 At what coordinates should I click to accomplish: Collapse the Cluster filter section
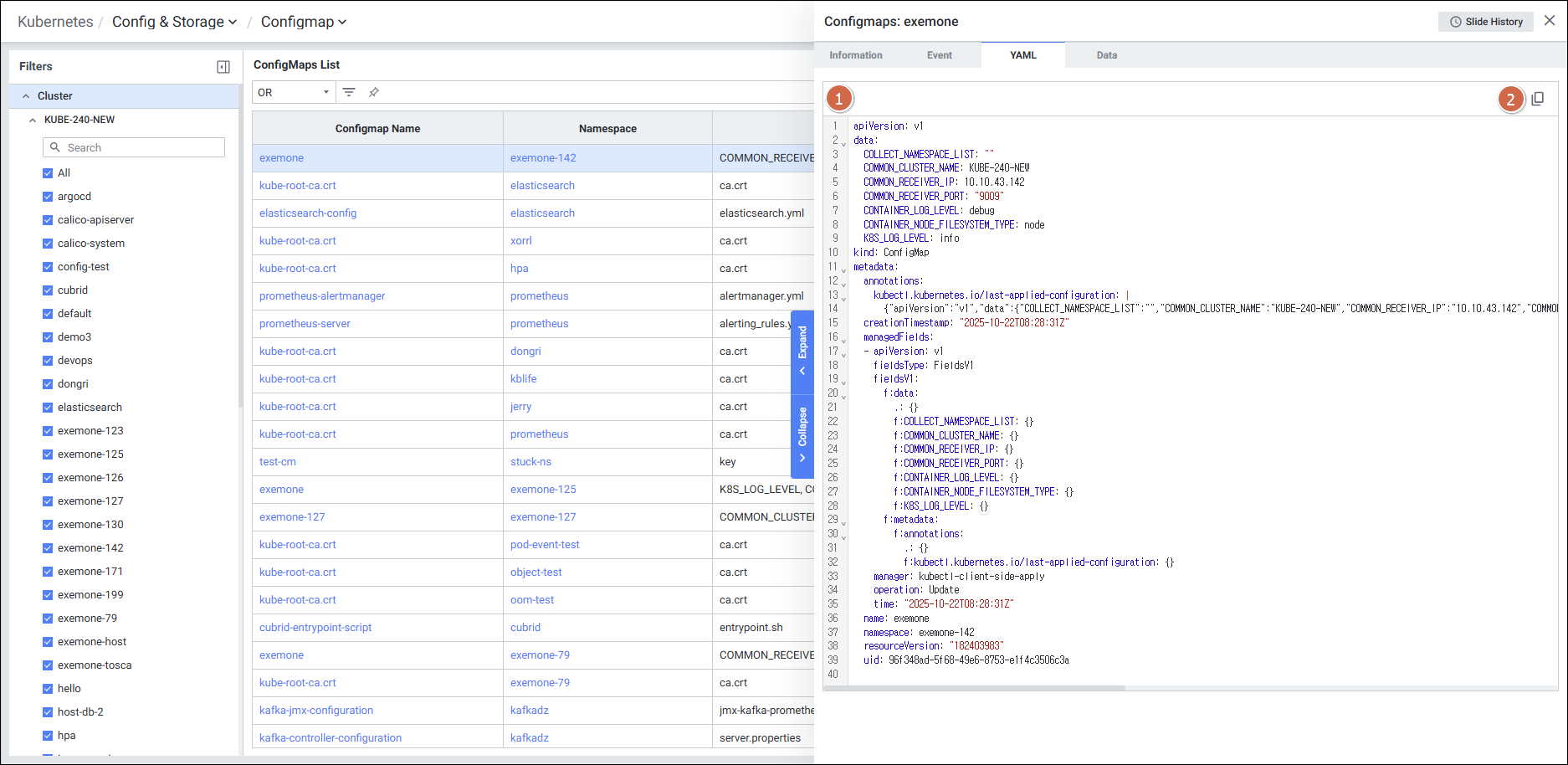[x=26, y=96]
